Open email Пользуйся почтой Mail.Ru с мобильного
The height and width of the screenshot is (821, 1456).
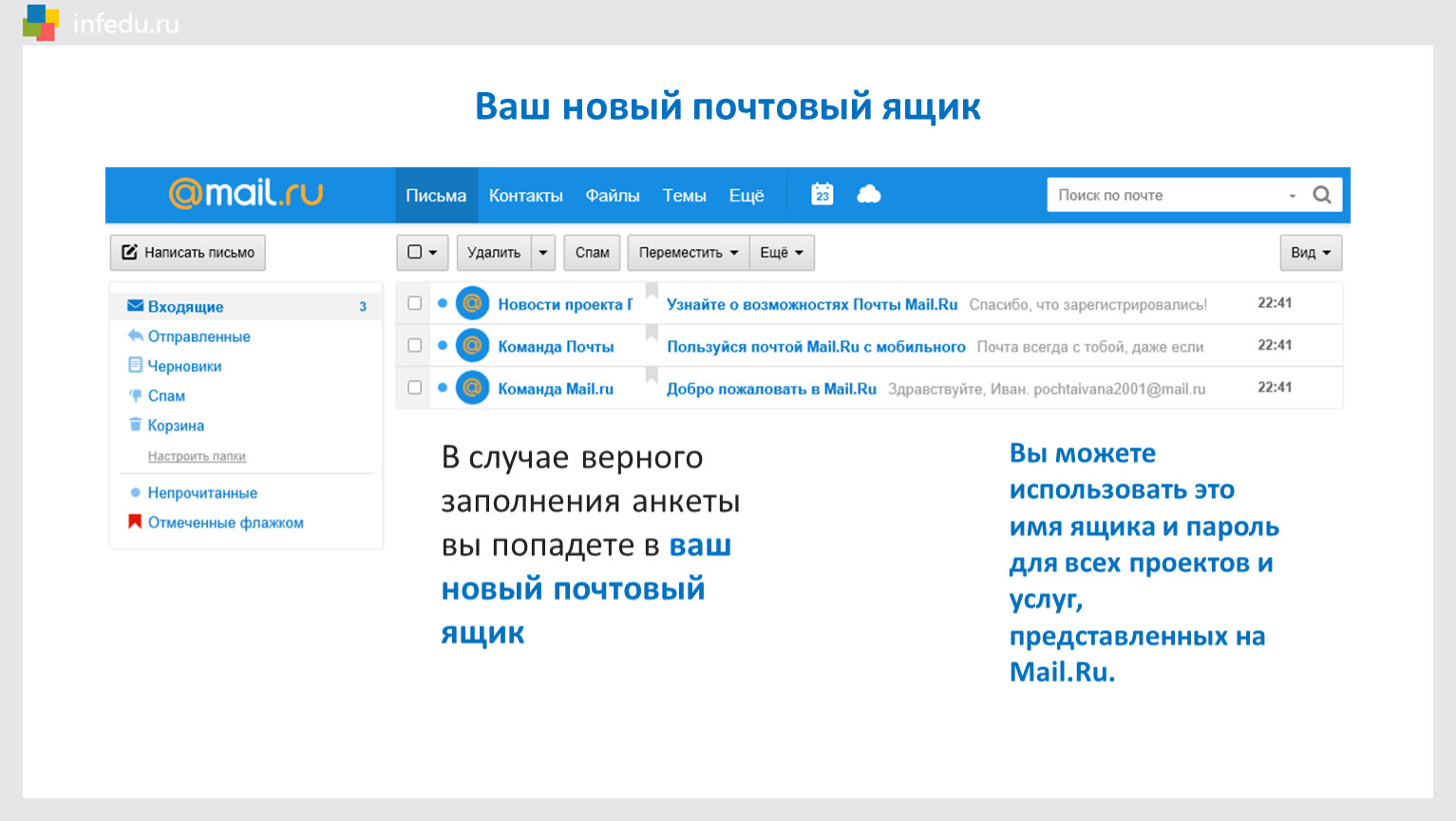click(816, 347)
